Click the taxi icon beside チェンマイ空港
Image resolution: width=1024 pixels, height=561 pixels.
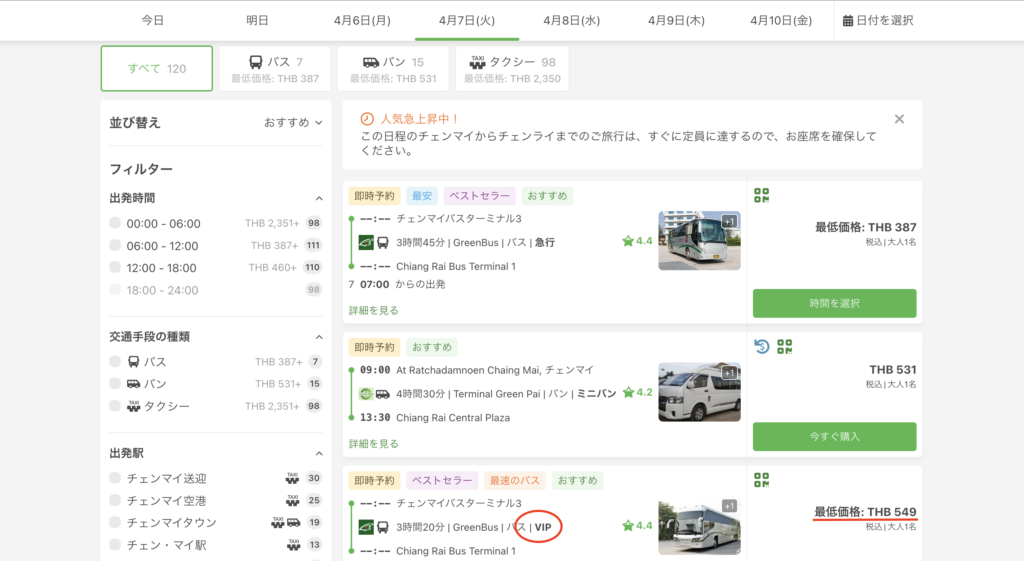(292, 500)
